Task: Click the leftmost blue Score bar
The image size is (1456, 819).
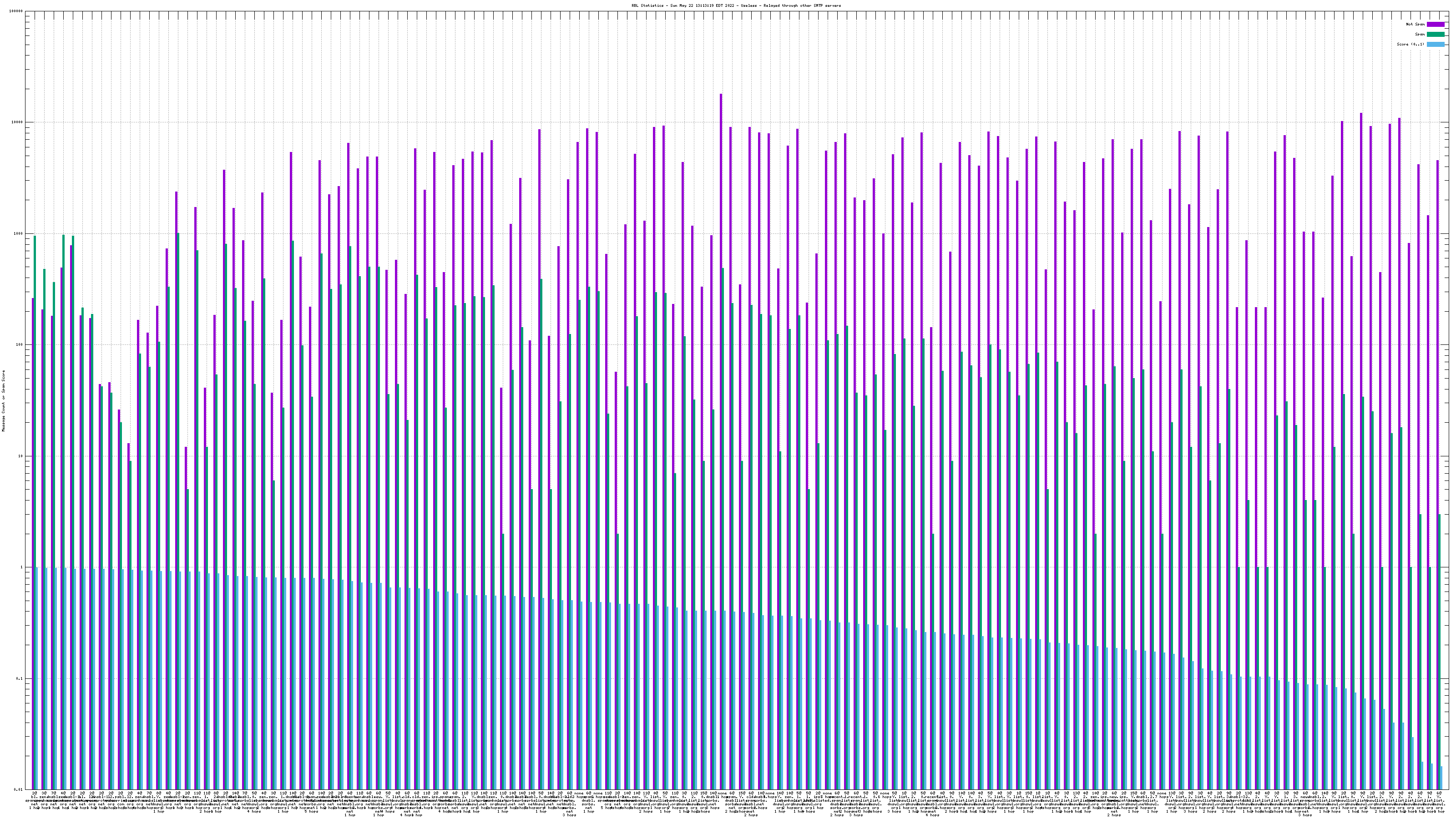Action: (37, 678)
